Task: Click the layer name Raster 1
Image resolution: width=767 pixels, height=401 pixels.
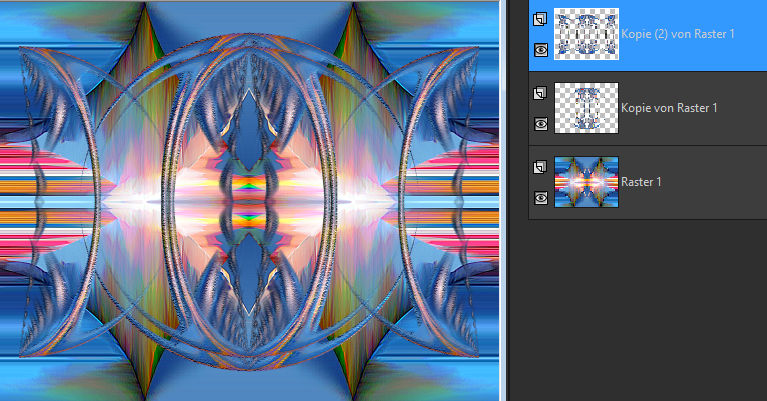Action: click(641, 182)
